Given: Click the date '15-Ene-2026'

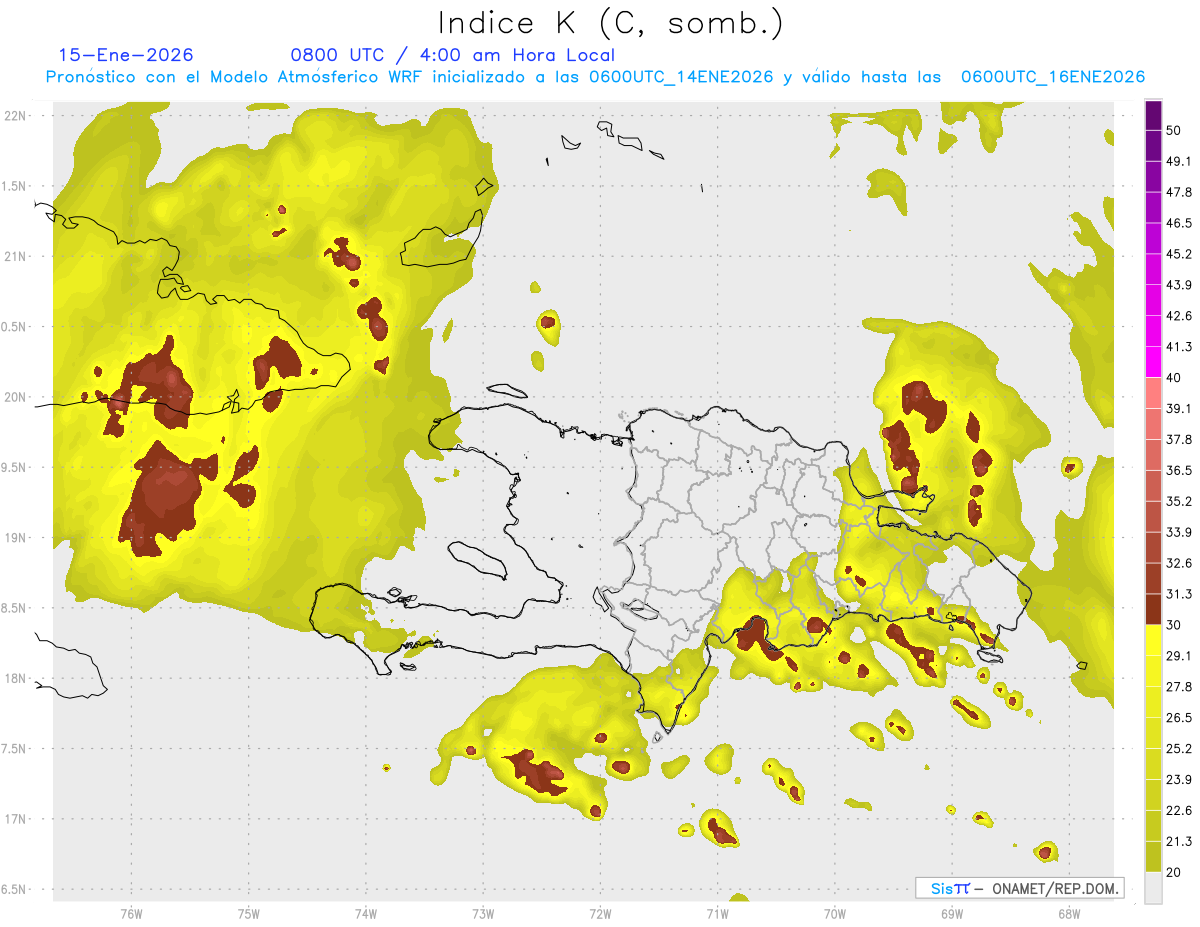Looking at the screenshot, I should (x=126, y=55).
